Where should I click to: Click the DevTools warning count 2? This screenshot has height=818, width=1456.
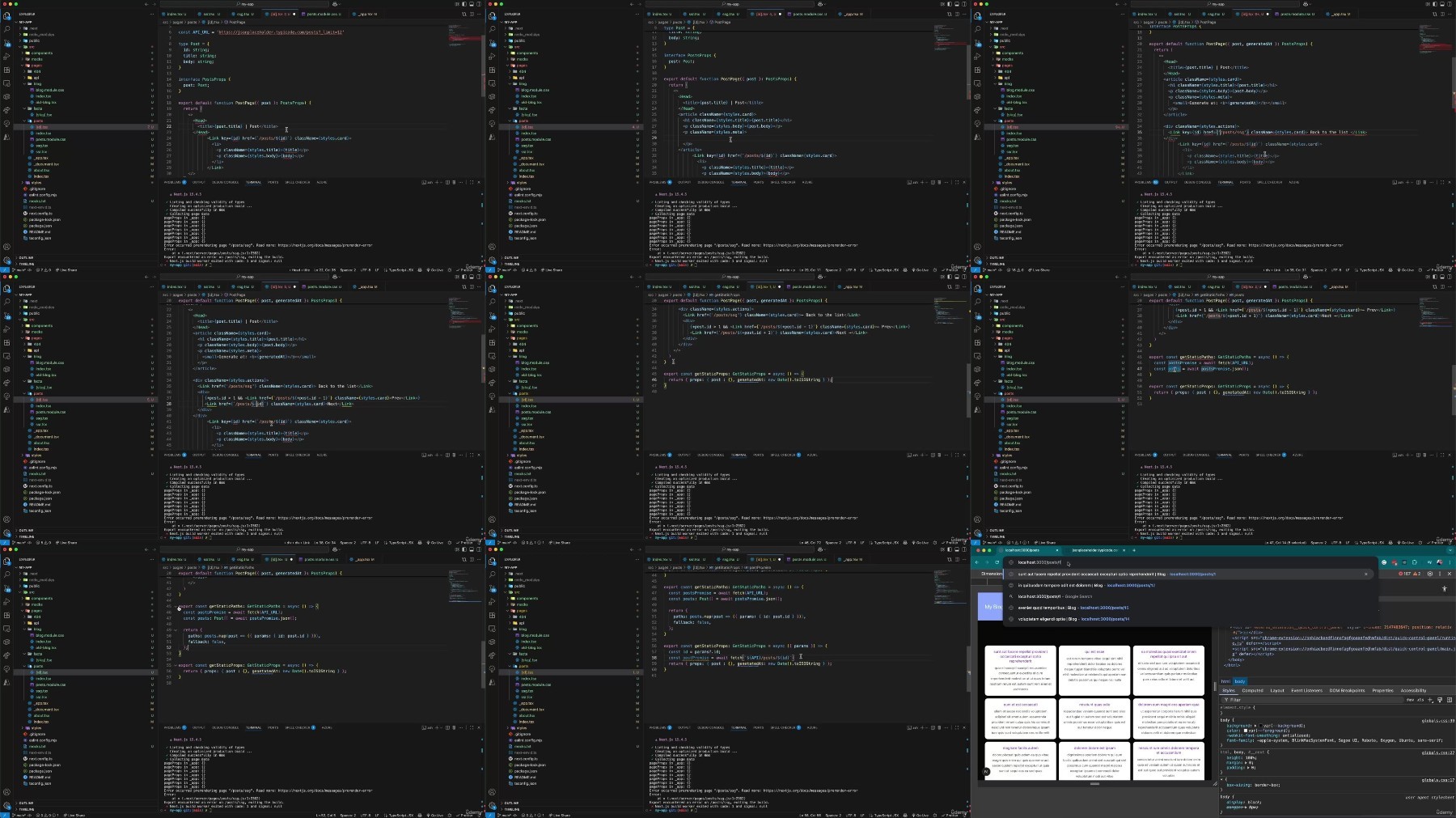click(x=1417, y=574)
